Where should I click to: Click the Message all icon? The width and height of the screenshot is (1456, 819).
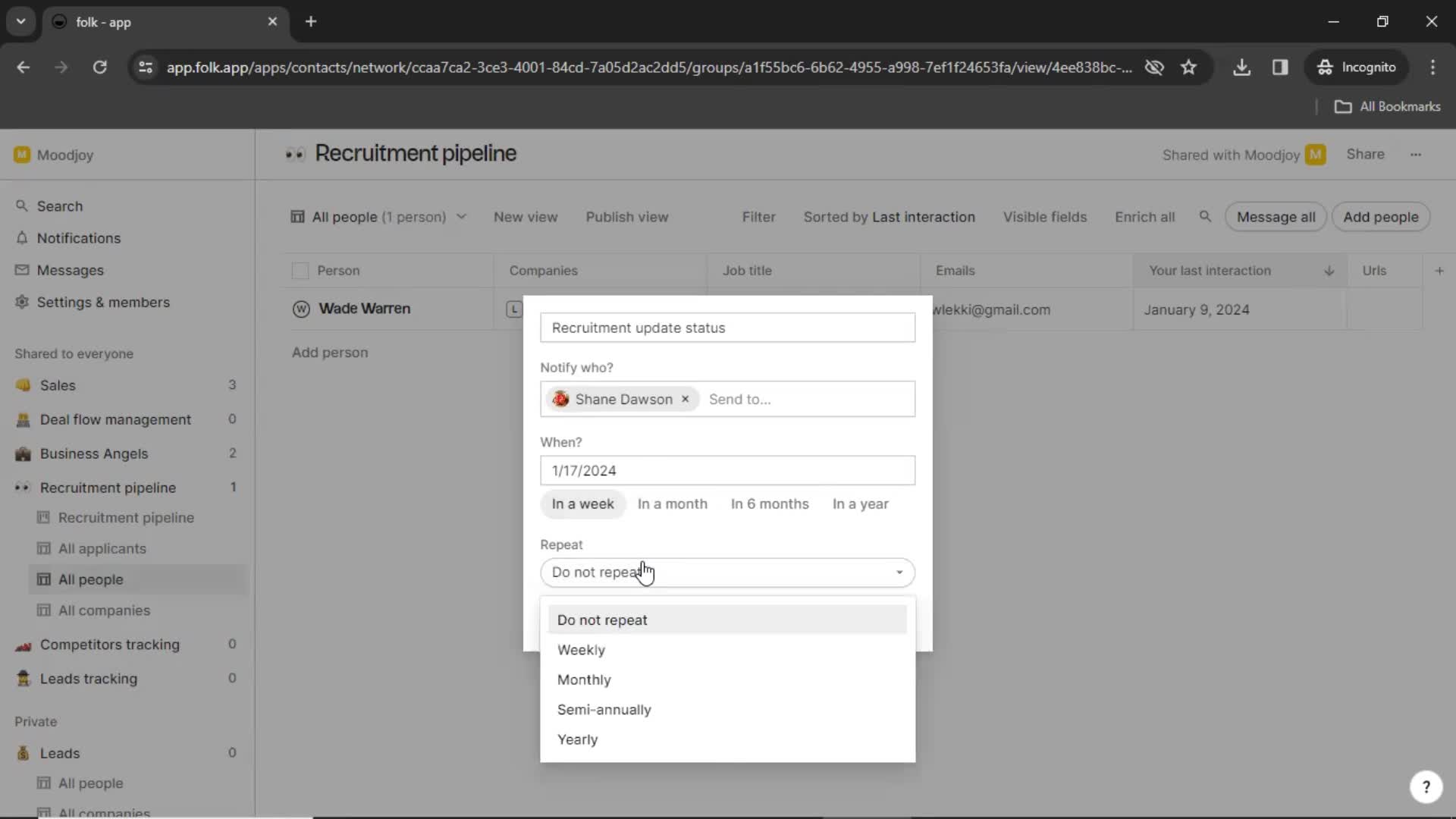click(1276, 217)
